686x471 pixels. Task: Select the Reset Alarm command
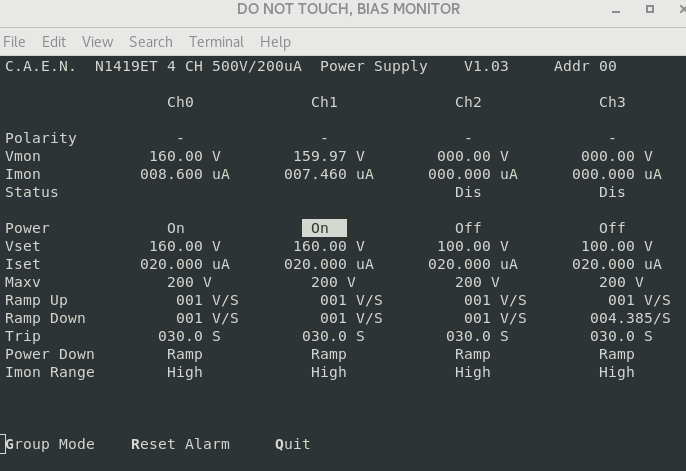[180, 444]
